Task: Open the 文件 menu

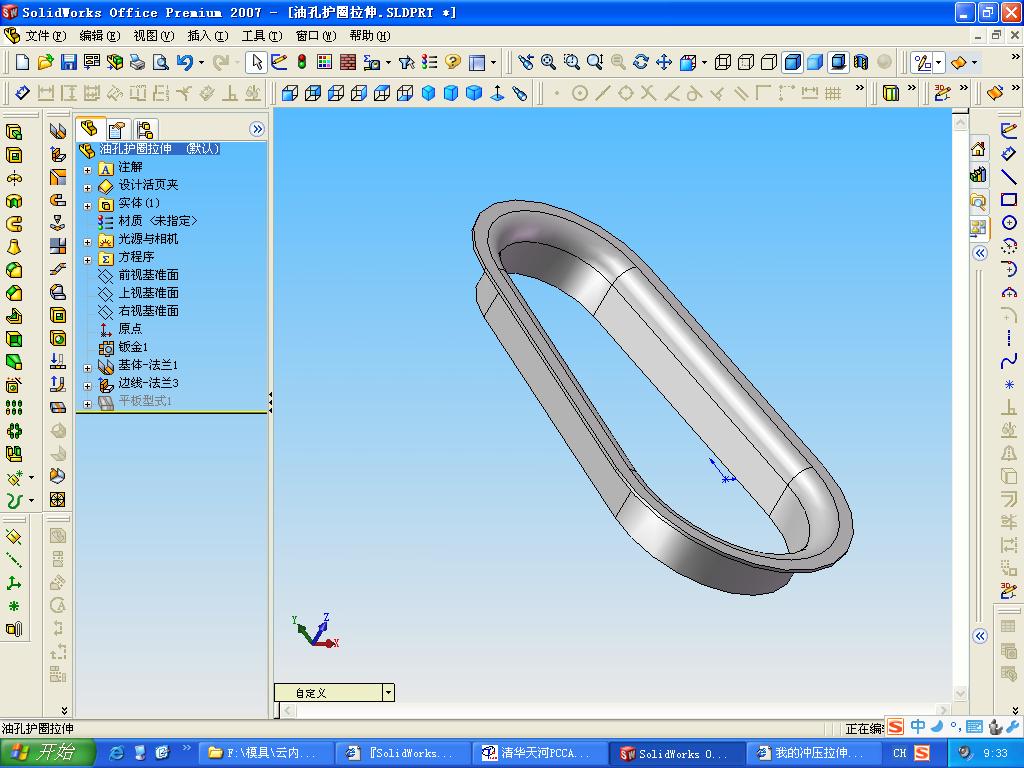Action: pyautogui.click(x=45, y=36)
